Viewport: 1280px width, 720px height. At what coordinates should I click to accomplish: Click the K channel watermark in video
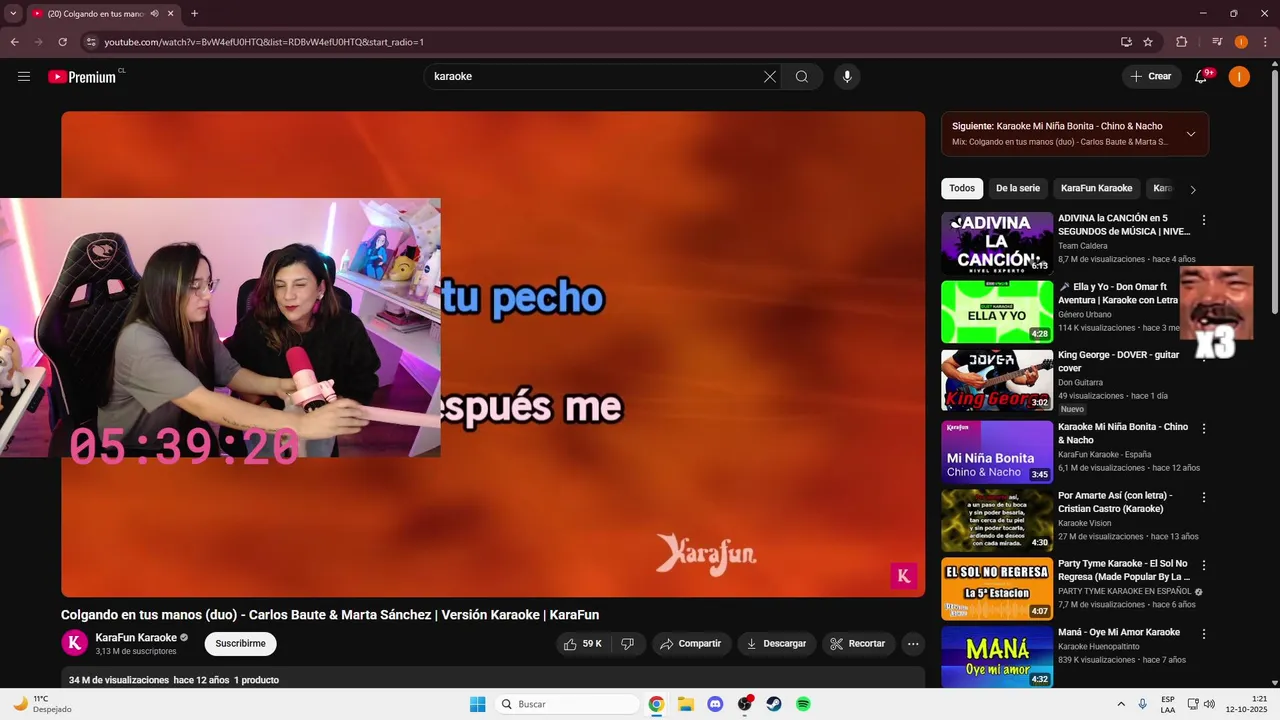904,576
